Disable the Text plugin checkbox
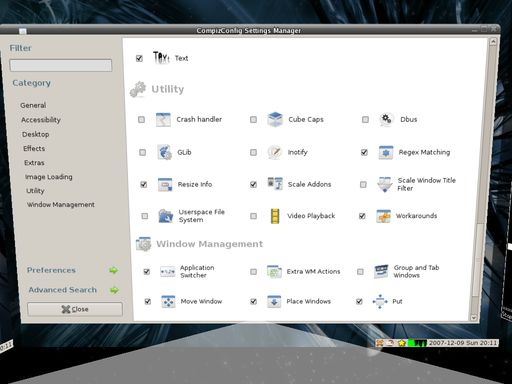The image size is (512, 384). 139,58
